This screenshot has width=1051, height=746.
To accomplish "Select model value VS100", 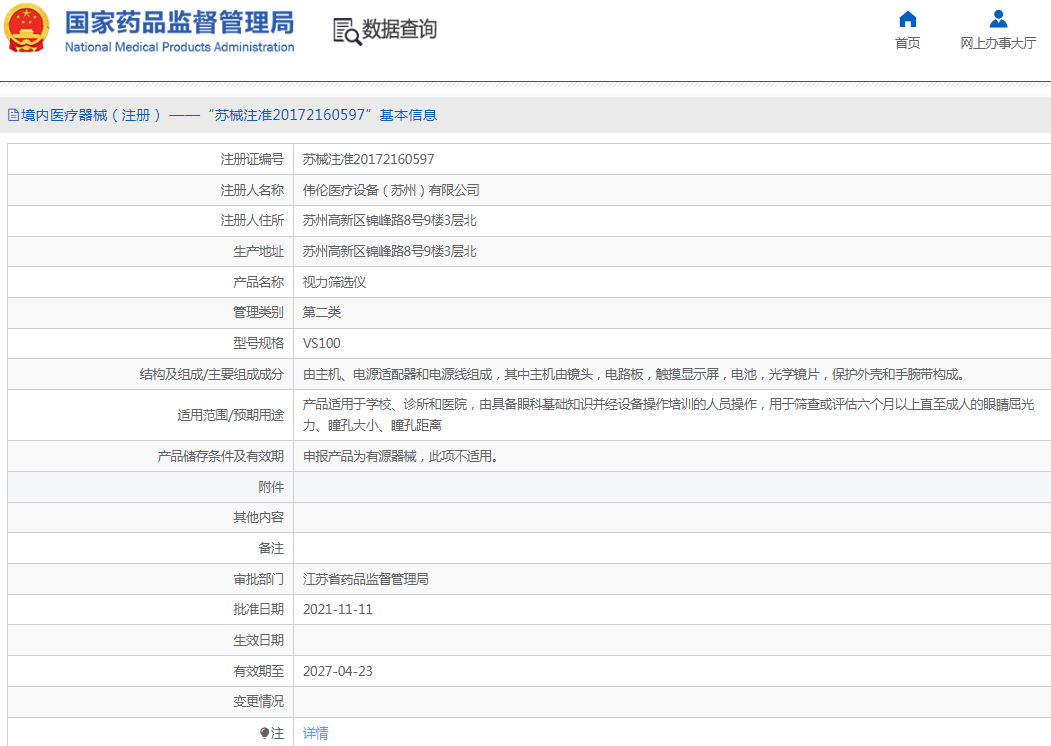I will click(322, 343).
